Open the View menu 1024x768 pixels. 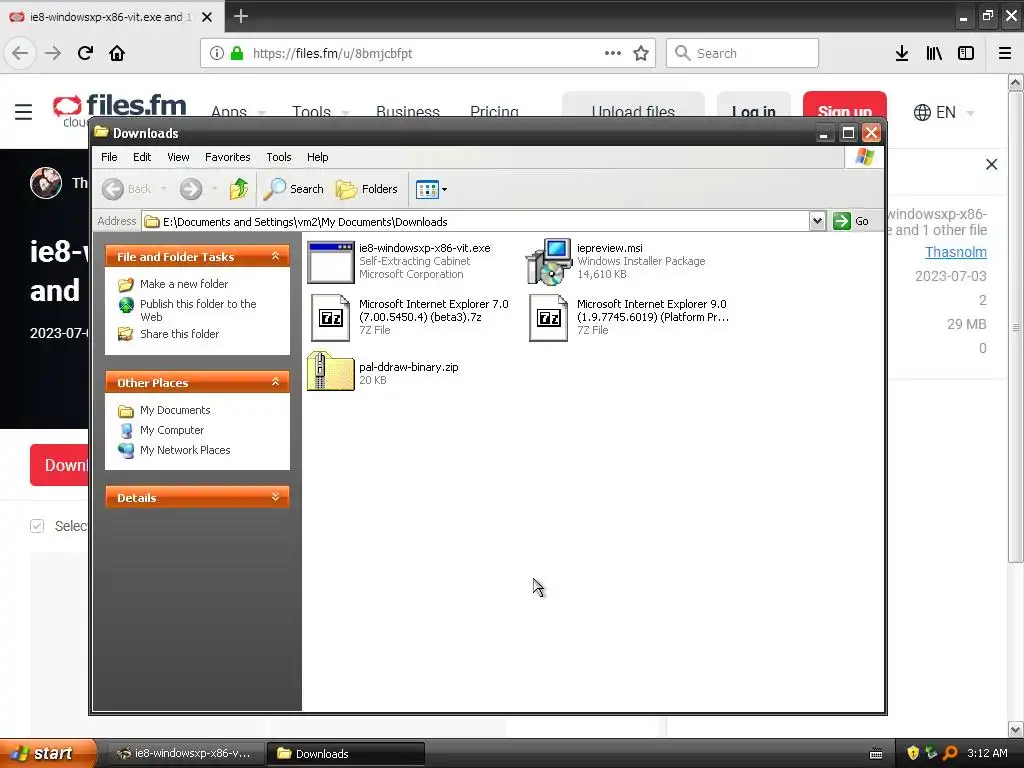point(178,157)
